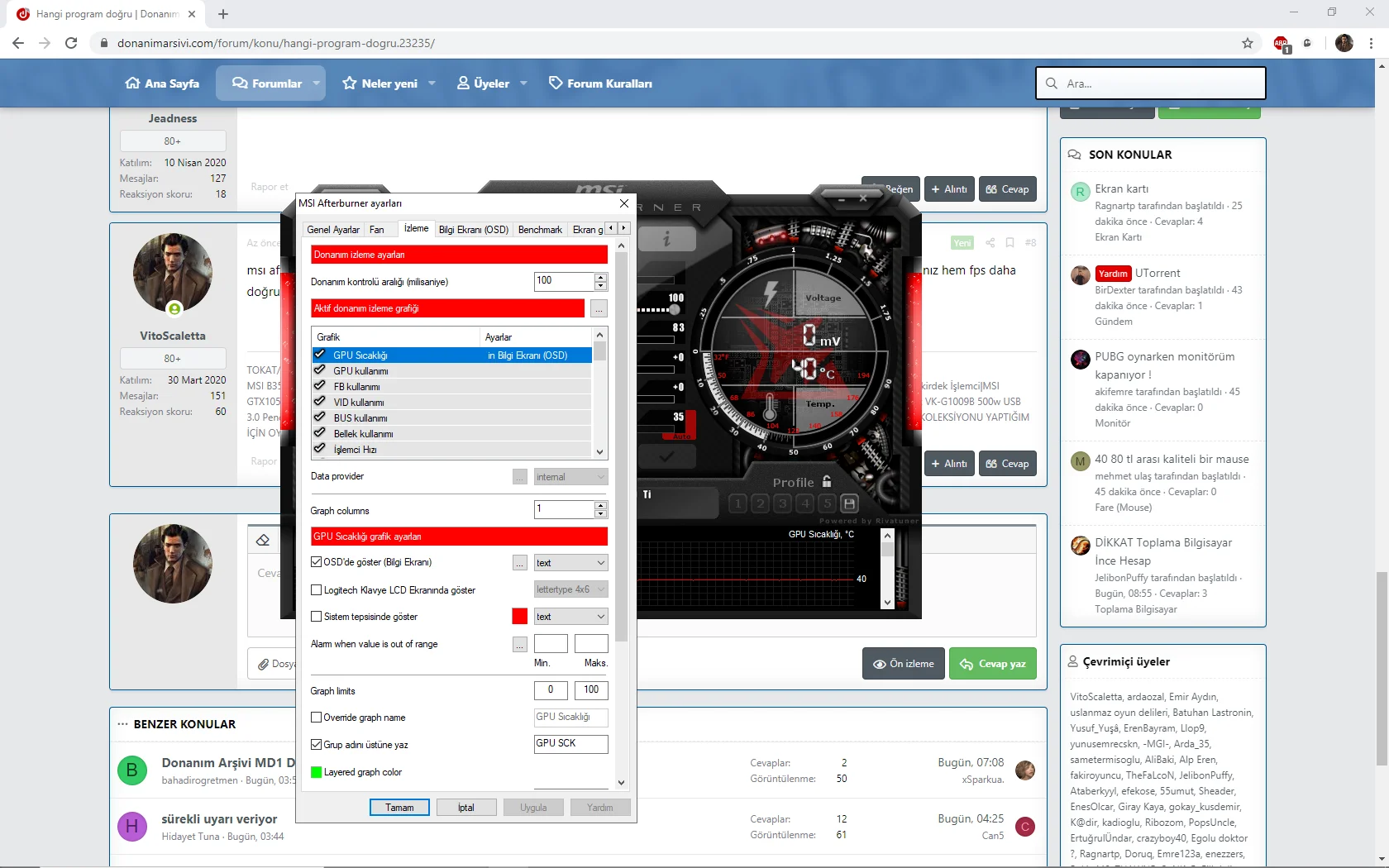1389x868 pixels.
Task: Enable 'Sistem tepsisinde göster' checkbox
Action: click(316, 617)
